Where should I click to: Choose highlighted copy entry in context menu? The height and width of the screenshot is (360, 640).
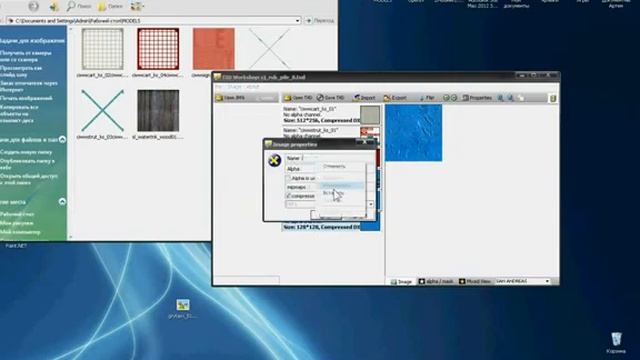pyautogui.click(x=341, y=186)
